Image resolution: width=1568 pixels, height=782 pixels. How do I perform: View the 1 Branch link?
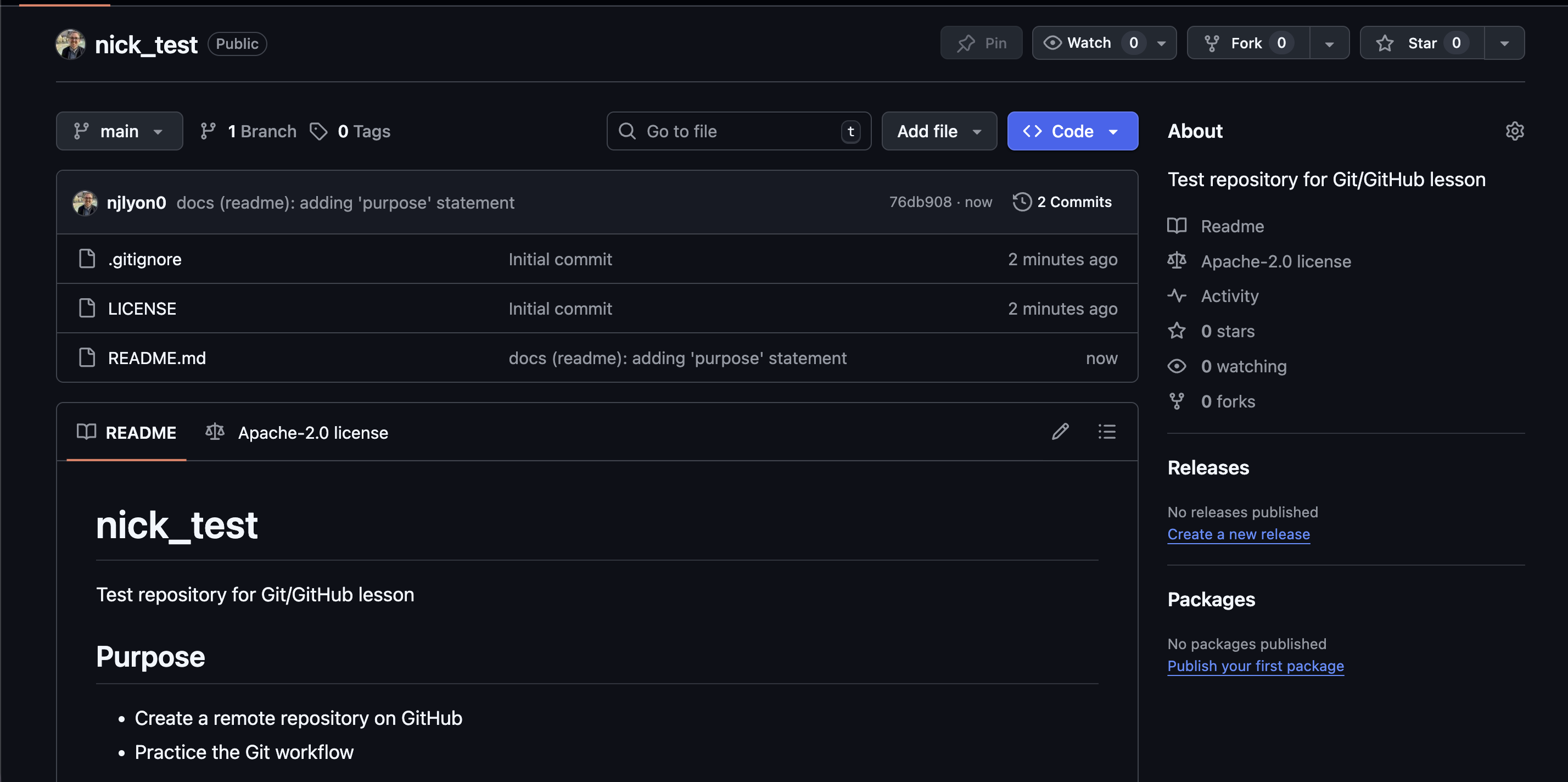248,131
